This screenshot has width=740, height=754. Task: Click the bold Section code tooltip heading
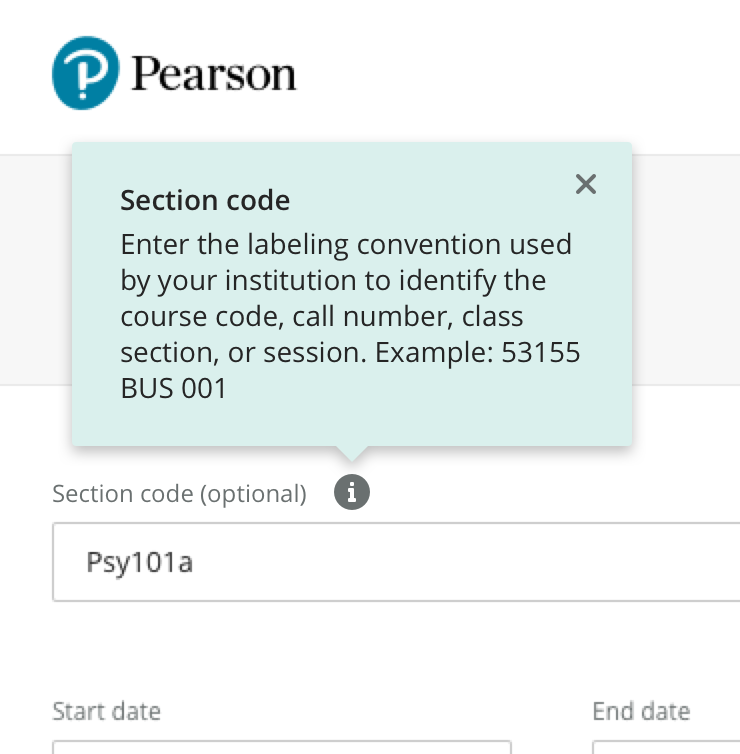(205, 200)
